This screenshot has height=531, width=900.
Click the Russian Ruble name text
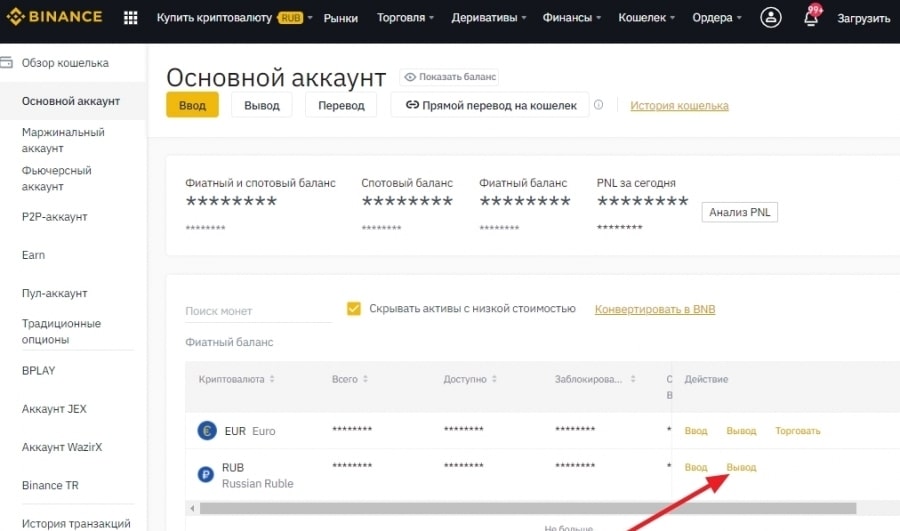coord(258,483)
